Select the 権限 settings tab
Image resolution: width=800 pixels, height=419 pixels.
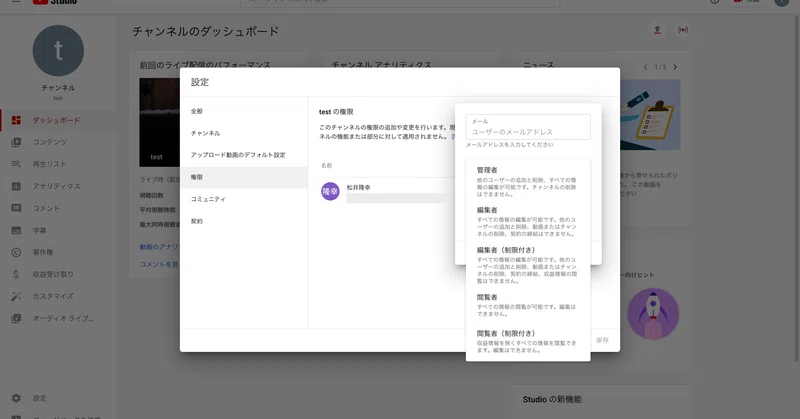coord(244,177)
